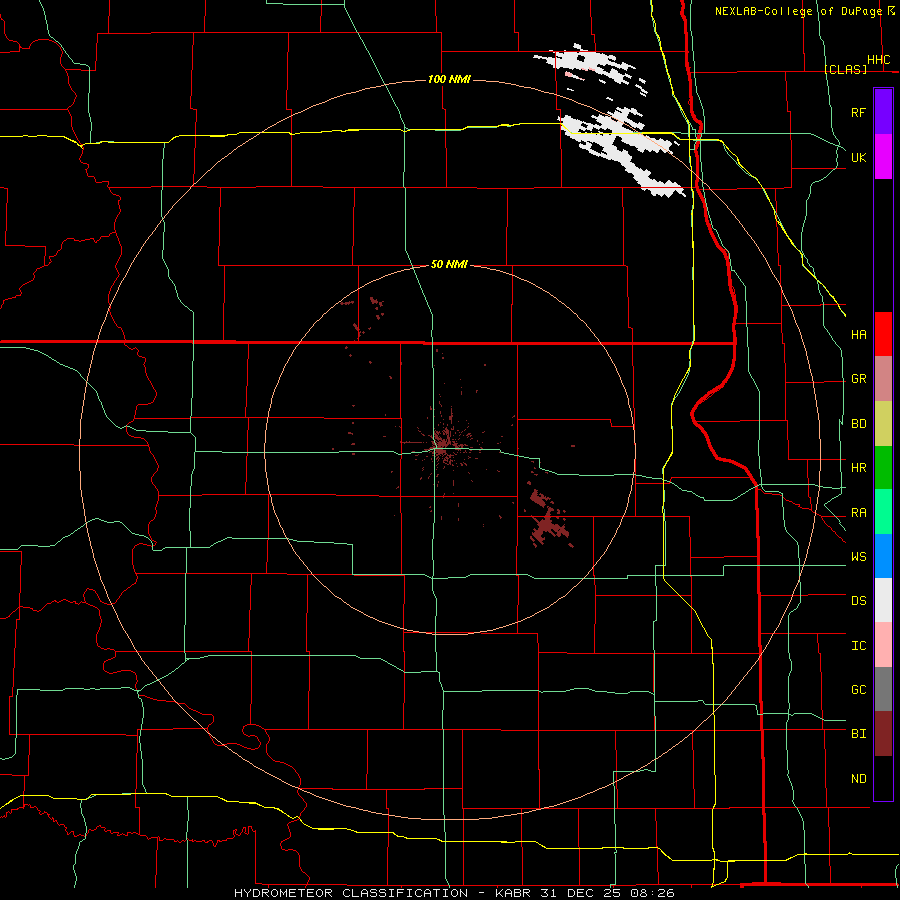Viewport: 900px width, 900px height.
Task: Click the NEXLAB-College of DuPage credit text
Action: tap(798, 11)
